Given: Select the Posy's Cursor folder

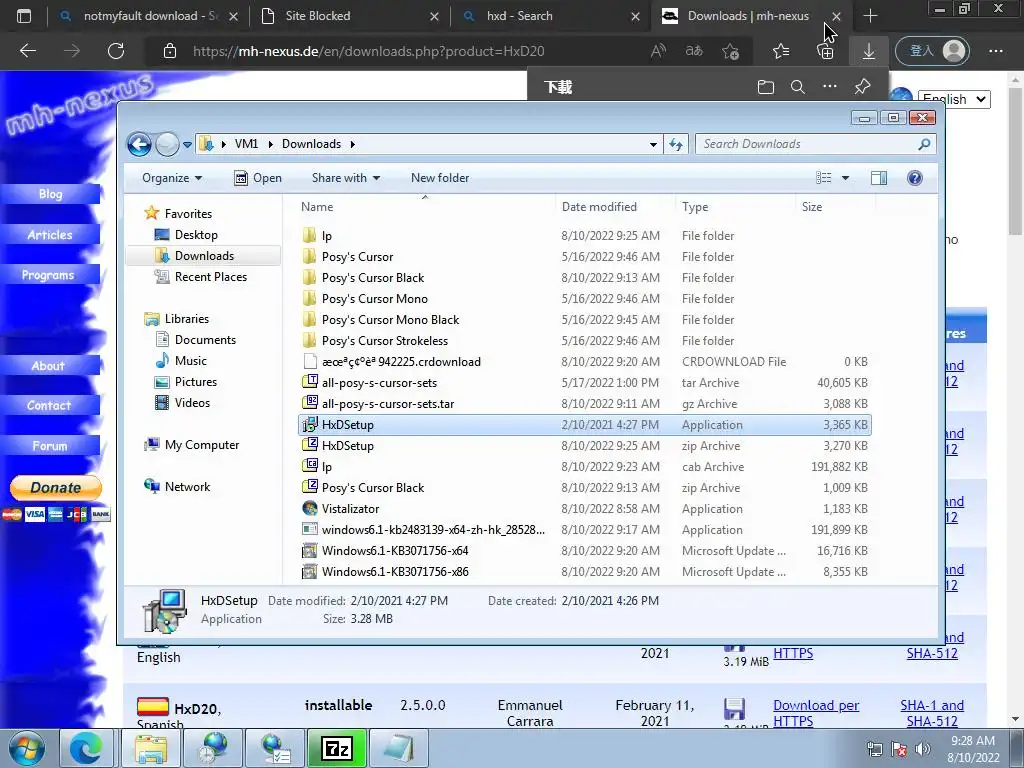Looking at the screenshot, I should click(357, 257).
